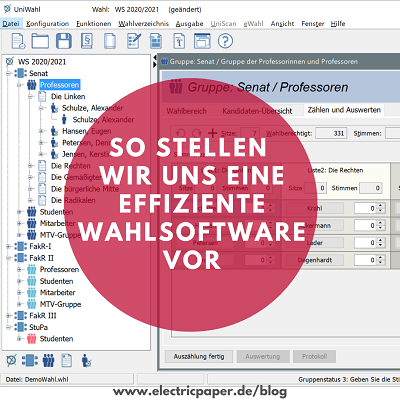Expand MTV-Gruppe node under FakR II
This screenshot has width=400, height=400.
click(20, 304)
